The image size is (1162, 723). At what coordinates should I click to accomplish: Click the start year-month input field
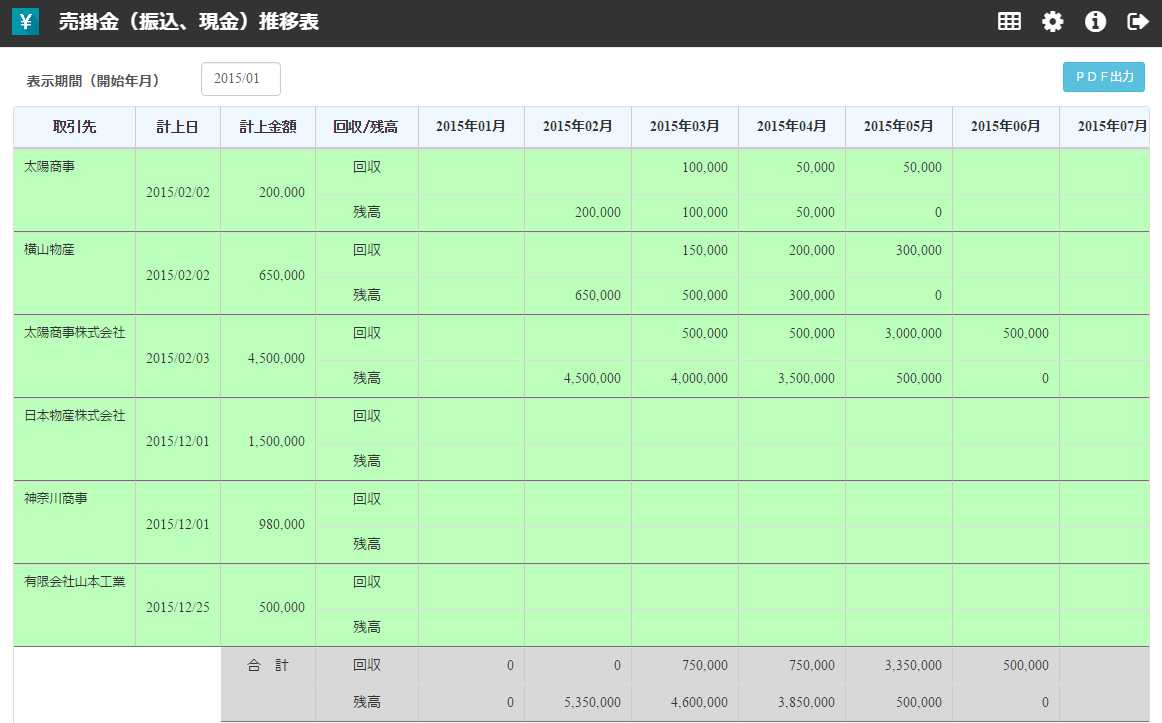click(x=240, y=79)
